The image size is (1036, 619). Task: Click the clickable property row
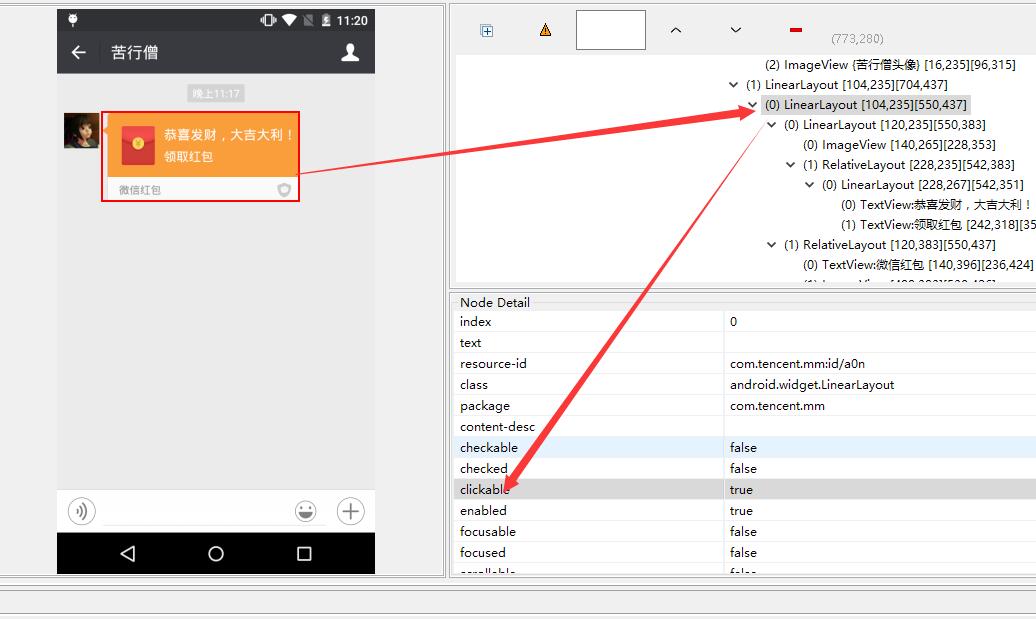pyautogui.click(x=745, y=490)
